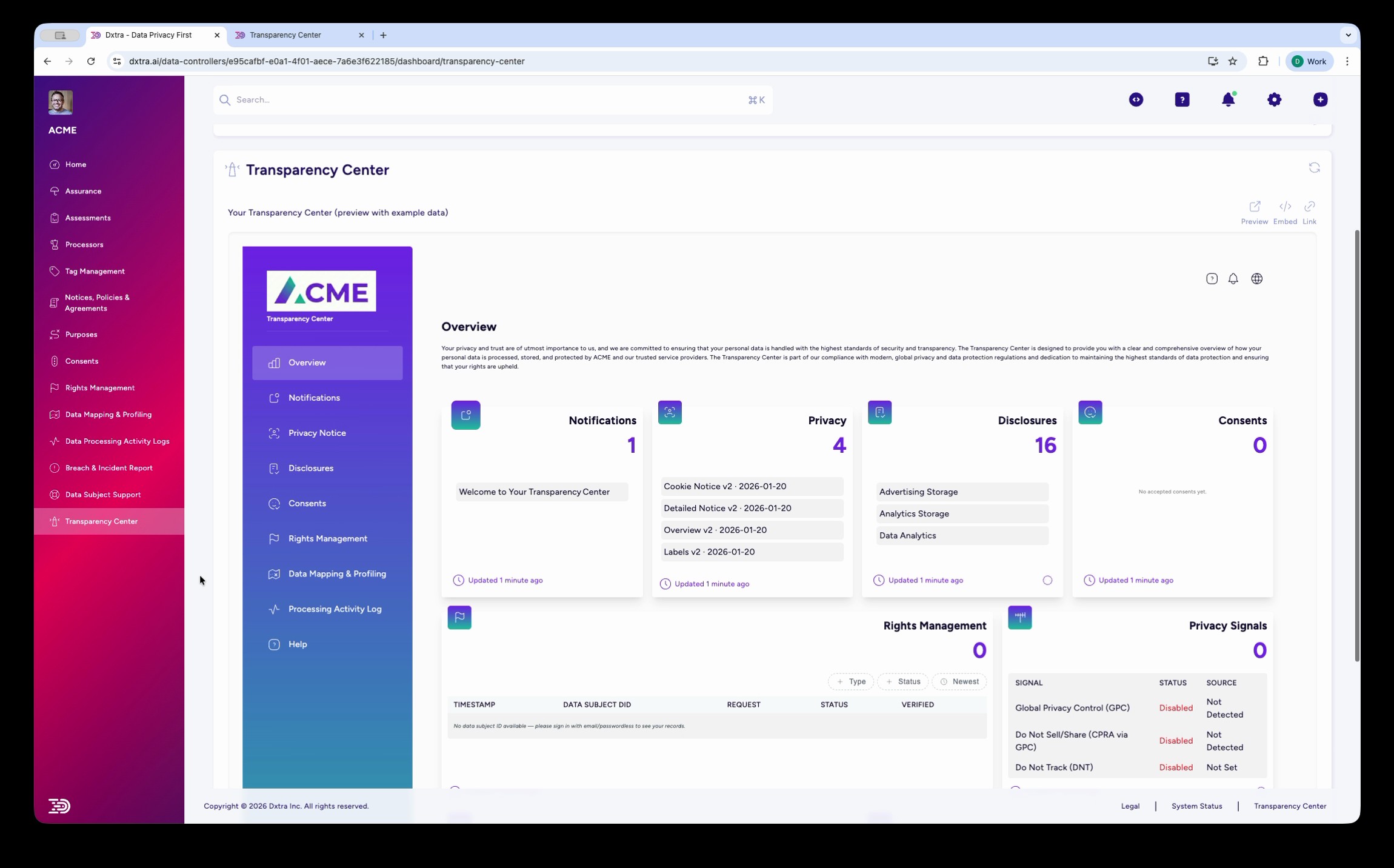Viewport: 1394px width, 868px height.
Task: Change sorting with the Newest selector
Action: (959, 681)
